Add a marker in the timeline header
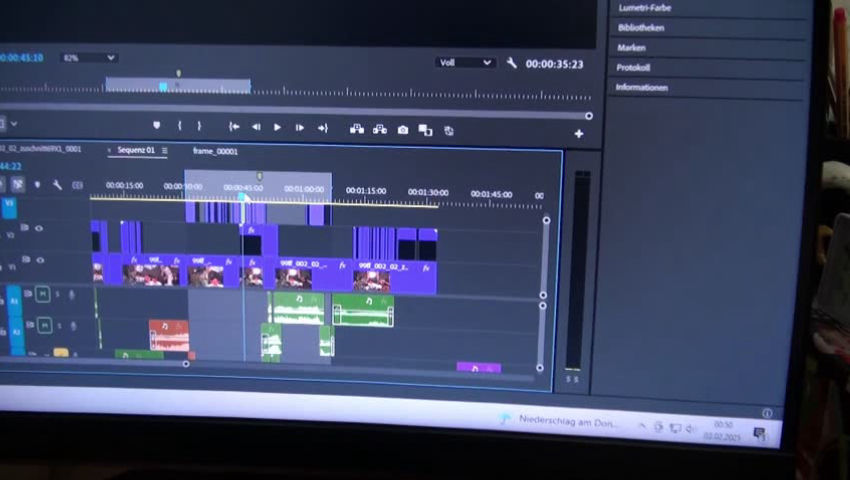 tap(37, 185)
